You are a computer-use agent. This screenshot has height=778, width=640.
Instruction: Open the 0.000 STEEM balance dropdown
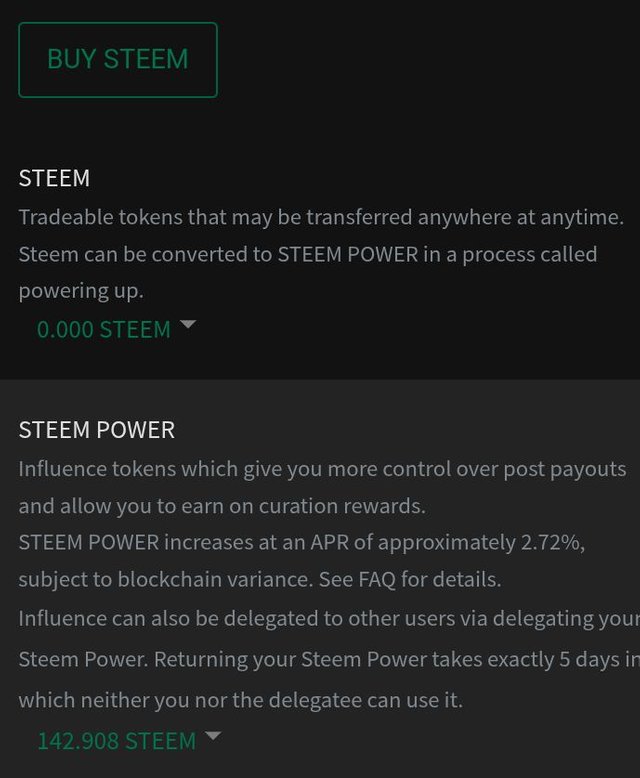(104, 330)
